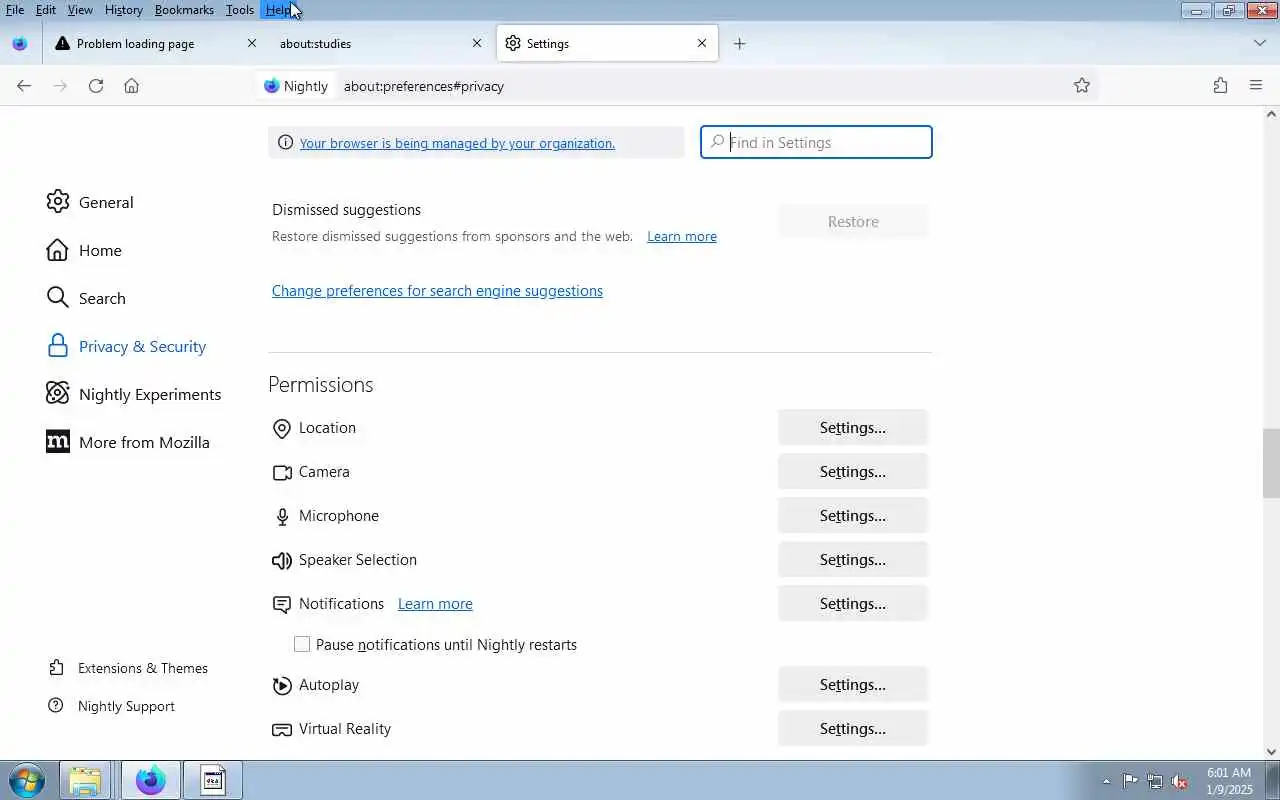Click Firefox Nightly taskbar icon
This screenshot has height=800, width=1280.
(x=151, y=781)
